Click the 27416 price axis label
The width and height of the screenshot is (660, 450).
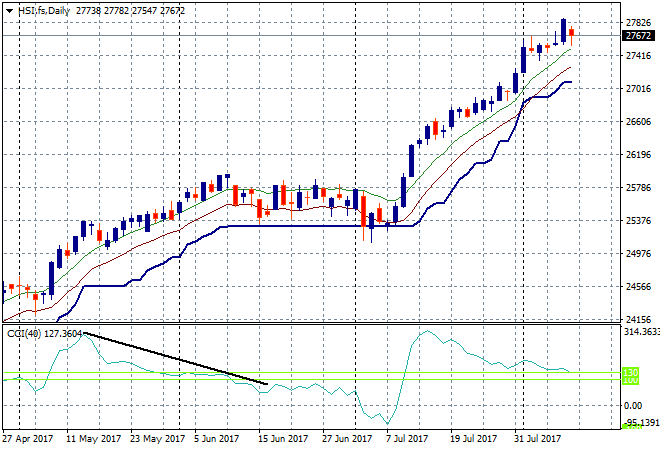[x=639, y=56]
